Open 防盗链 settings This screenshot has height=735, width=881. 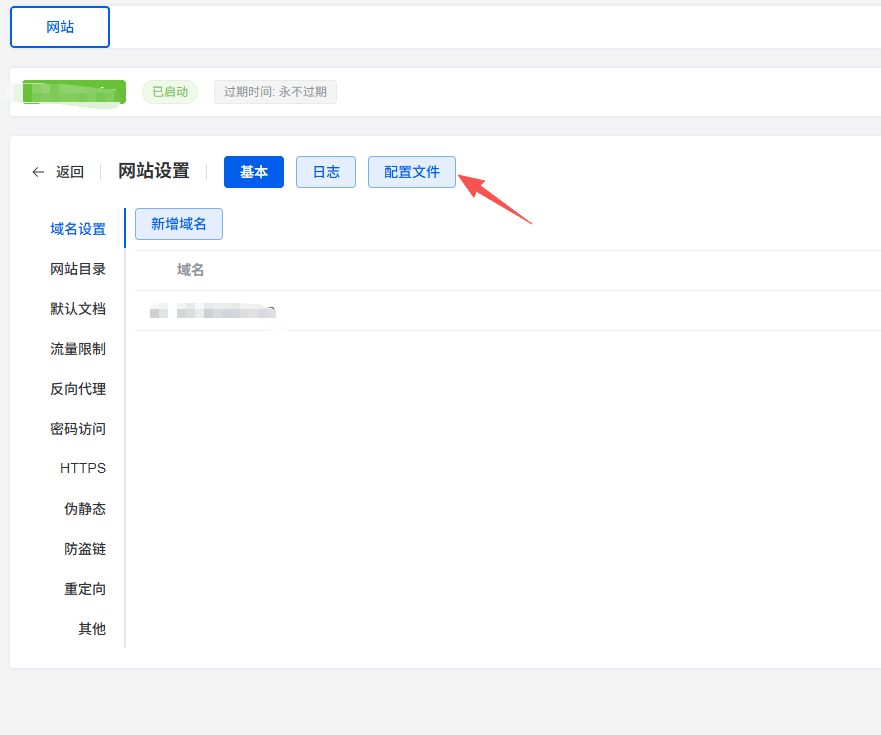[85, 549]
